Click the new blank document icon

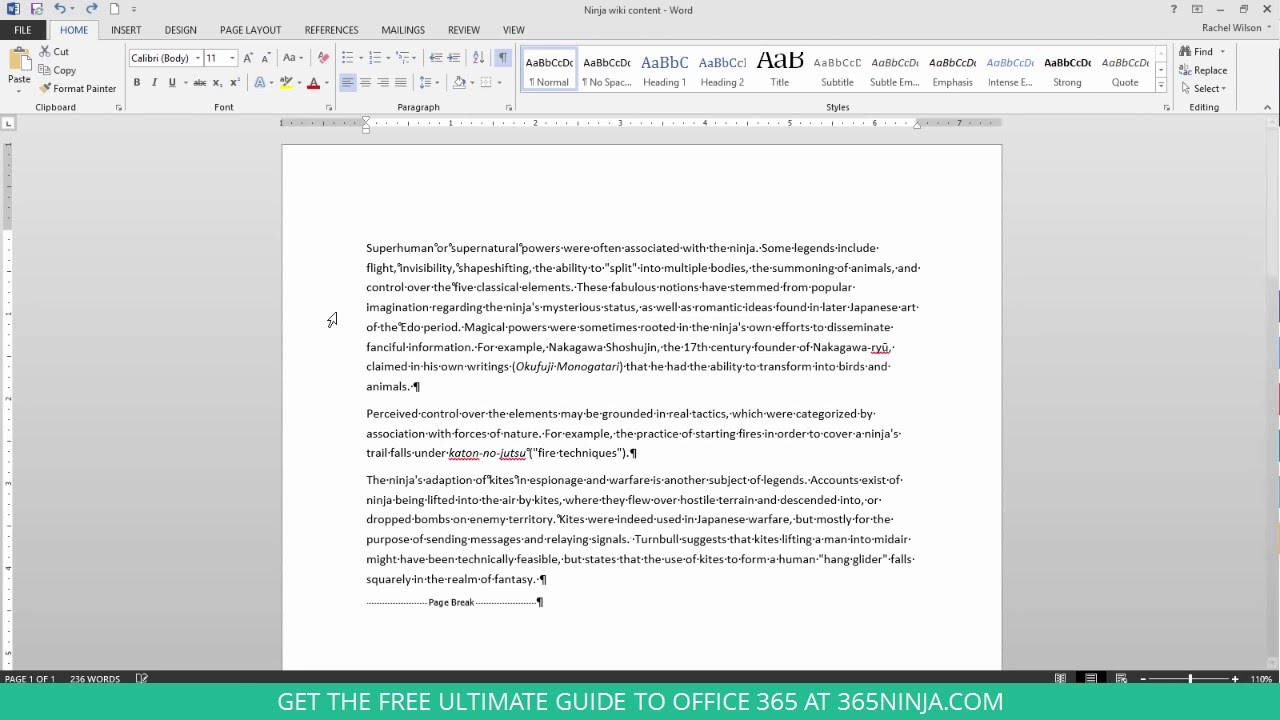(x=114, y=9)
